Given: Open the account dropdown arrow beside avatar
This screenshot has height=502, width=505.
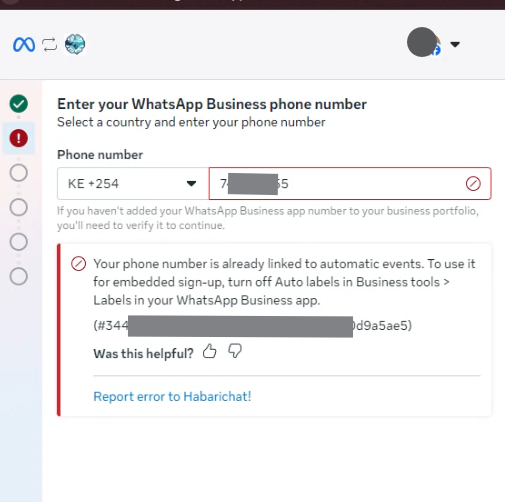Looking at the screenshot, I should coord(455,44).
